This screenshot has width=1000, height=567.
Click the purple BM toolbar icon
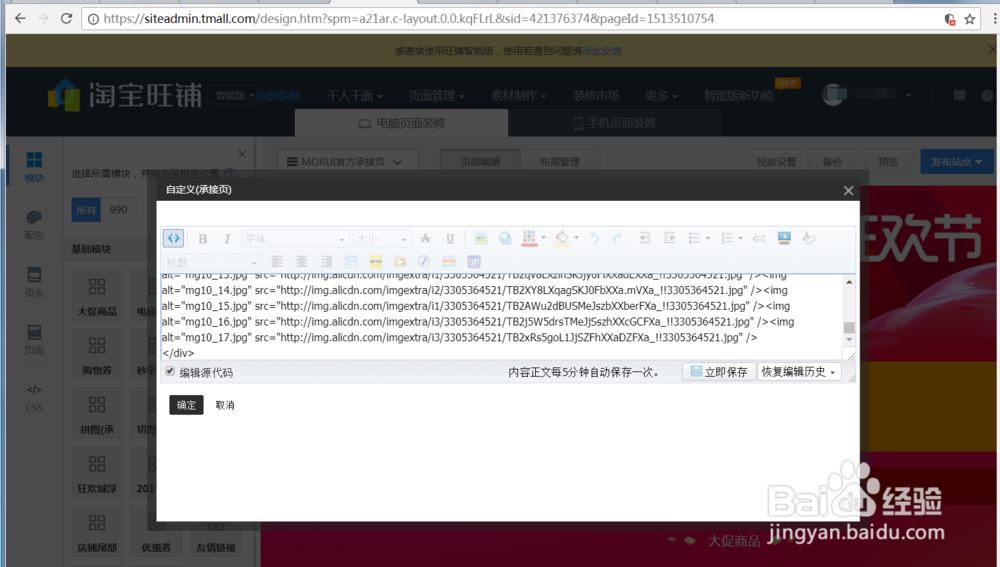coord(474,261)
